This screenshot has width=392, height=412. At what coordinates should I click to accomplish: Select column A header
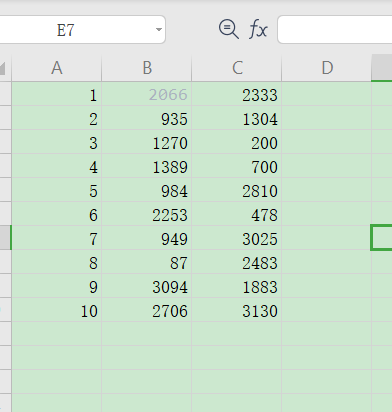point(57,68)
